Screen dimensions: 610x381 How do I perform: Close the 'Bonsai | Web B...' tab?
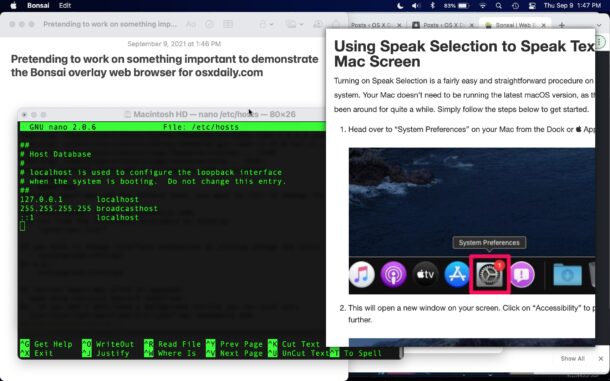(x=543, y=25)
